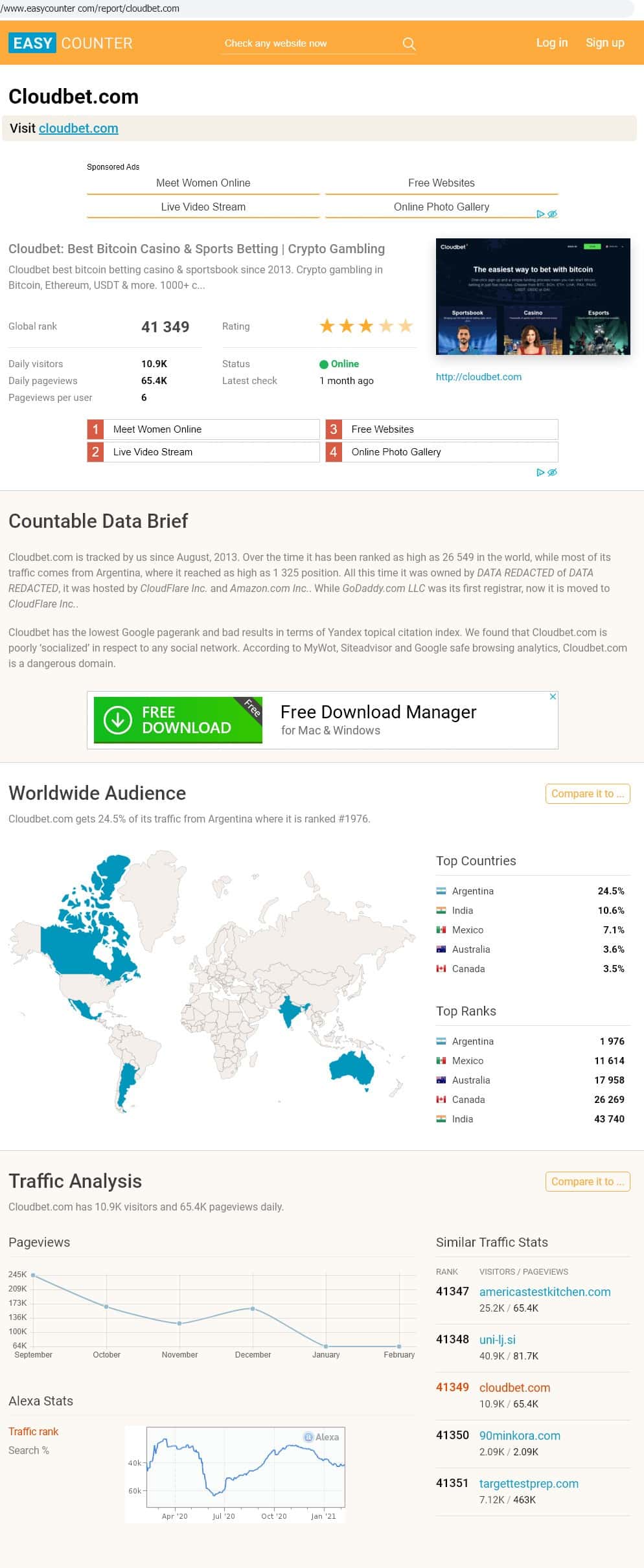This screenshot has width=644, height=1568.
Task: Click the September point on Pageviews chart
Action: click(33, 1275)
